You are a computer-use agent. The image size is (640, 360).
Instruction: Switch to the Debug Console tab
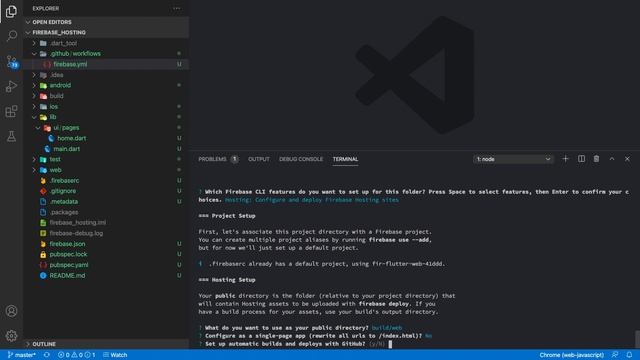coord(301,159)
